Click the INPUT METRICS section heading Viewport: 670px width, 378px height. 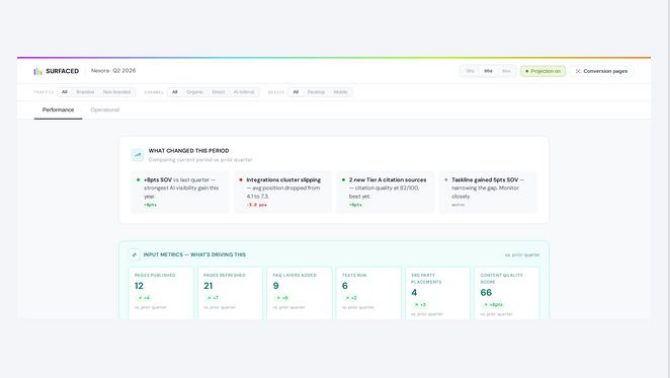point(194,255)
